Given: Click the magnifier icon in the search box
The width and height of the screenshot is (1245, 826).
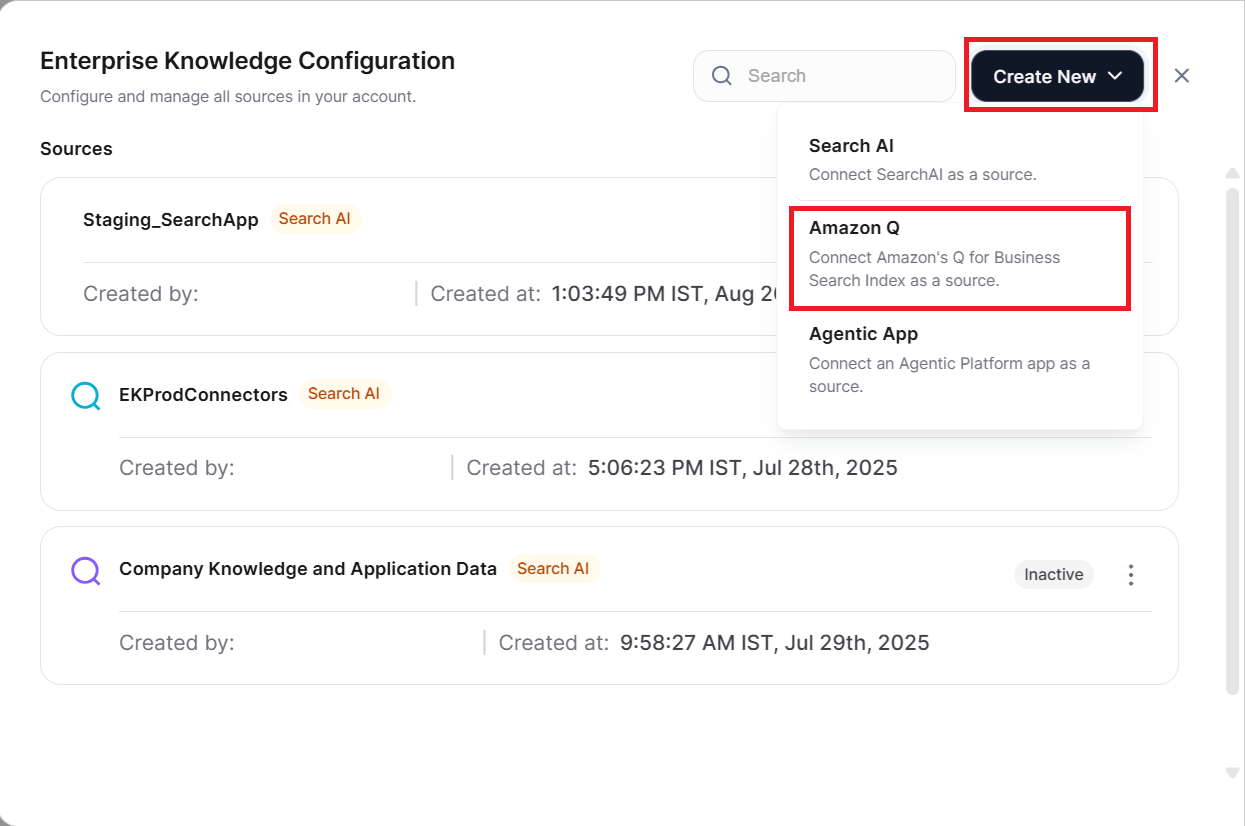Looking at the screenshot, I should tap(722, 76).
